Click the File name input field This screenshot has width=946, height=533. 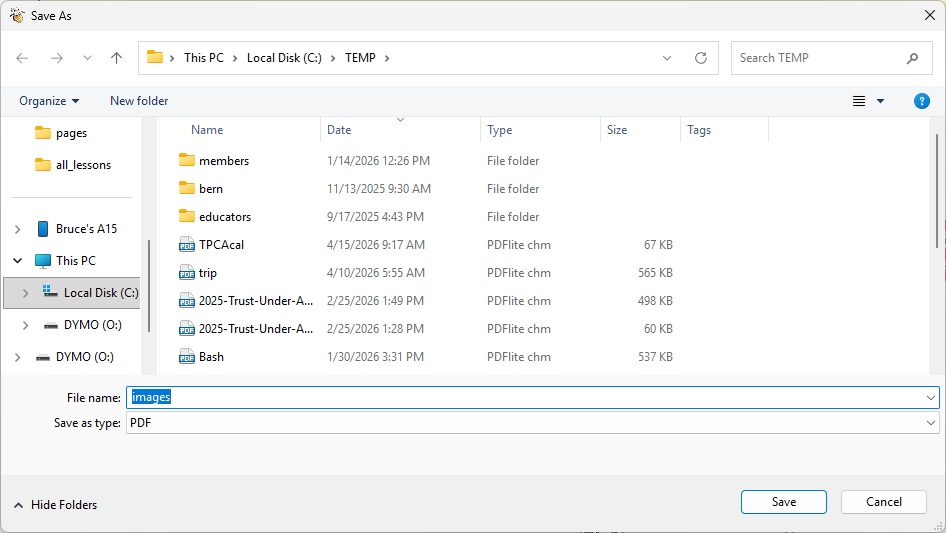pyautogui.click(x=530, y=397)
